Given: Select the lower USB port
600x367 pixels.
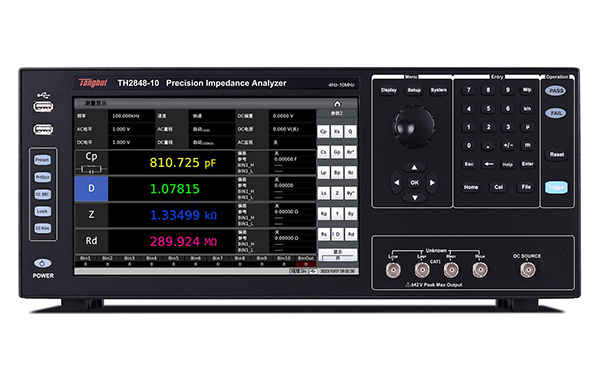Looking at the screenshot, I should pyautogui.click(x=43, y=130).
